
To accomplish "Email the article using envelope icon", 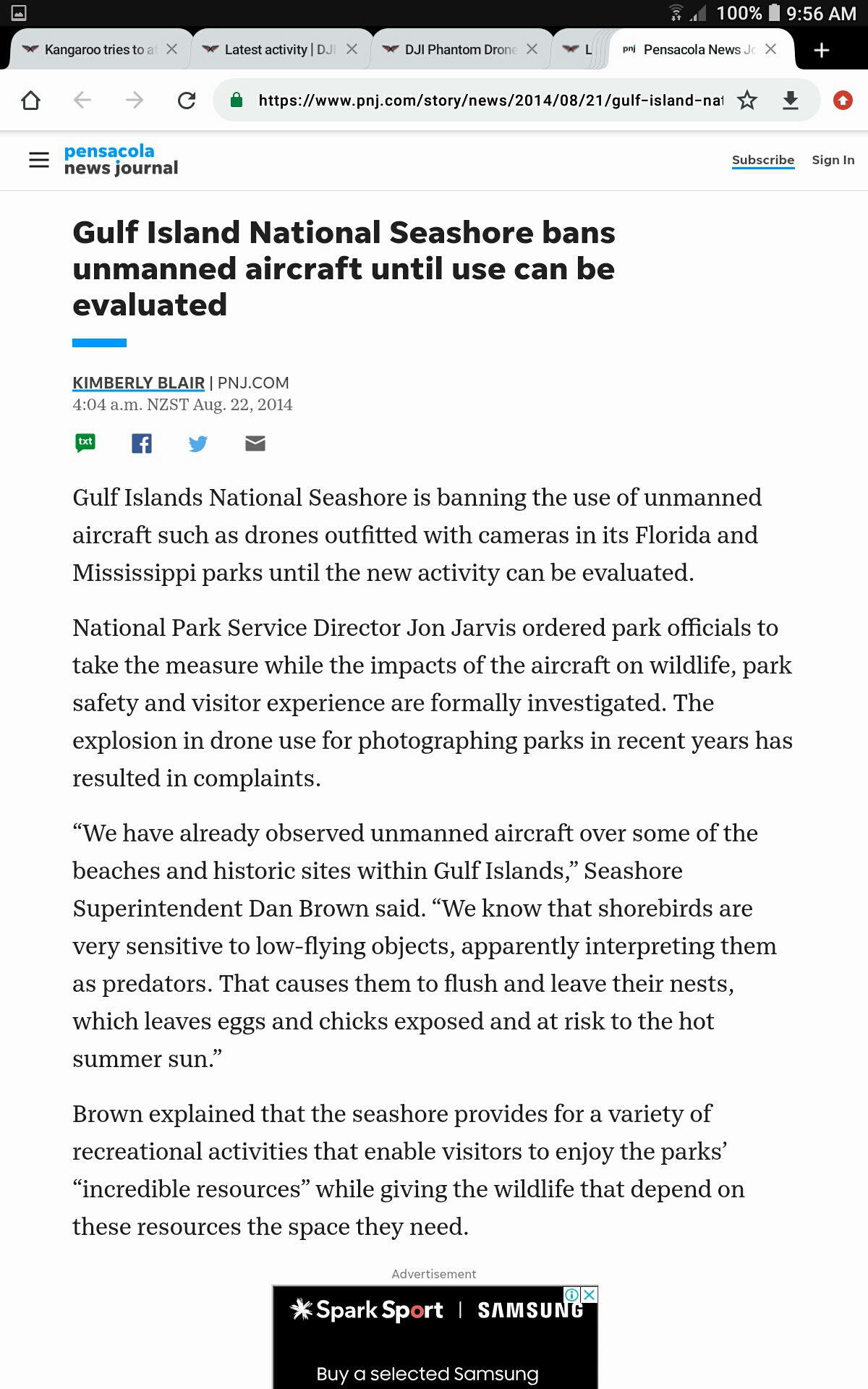I will tap(255, 443).
